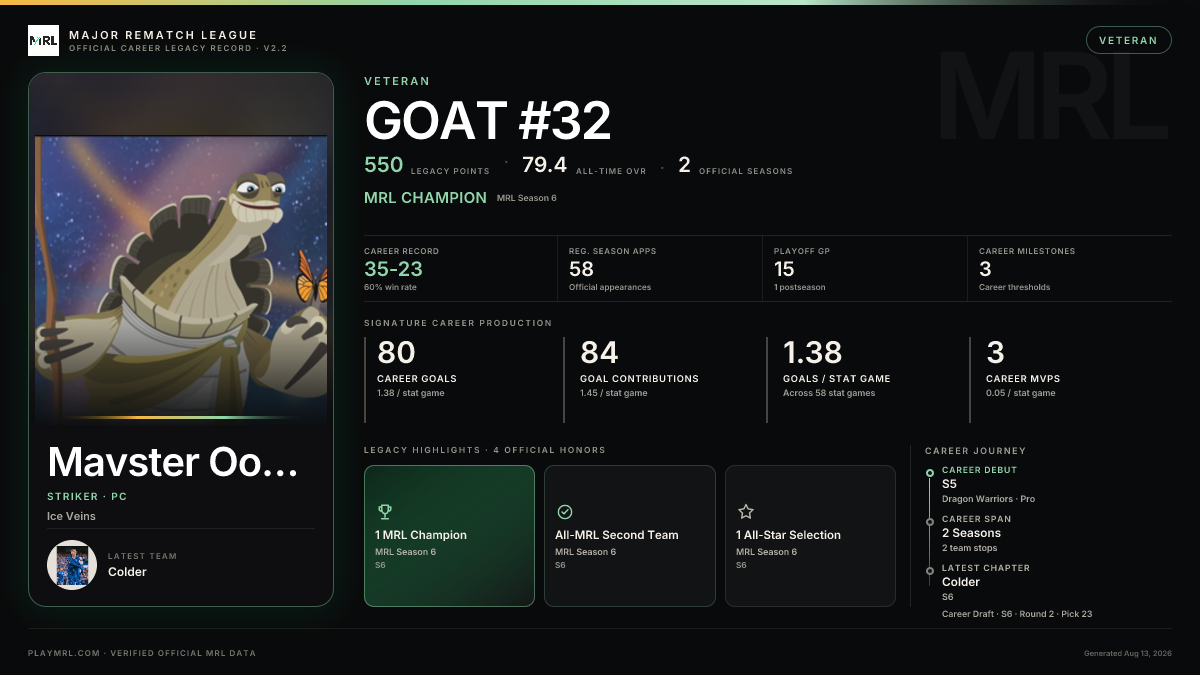Click the GOAT #32 heading
The image size is (1200, 675).
[488, 121]
